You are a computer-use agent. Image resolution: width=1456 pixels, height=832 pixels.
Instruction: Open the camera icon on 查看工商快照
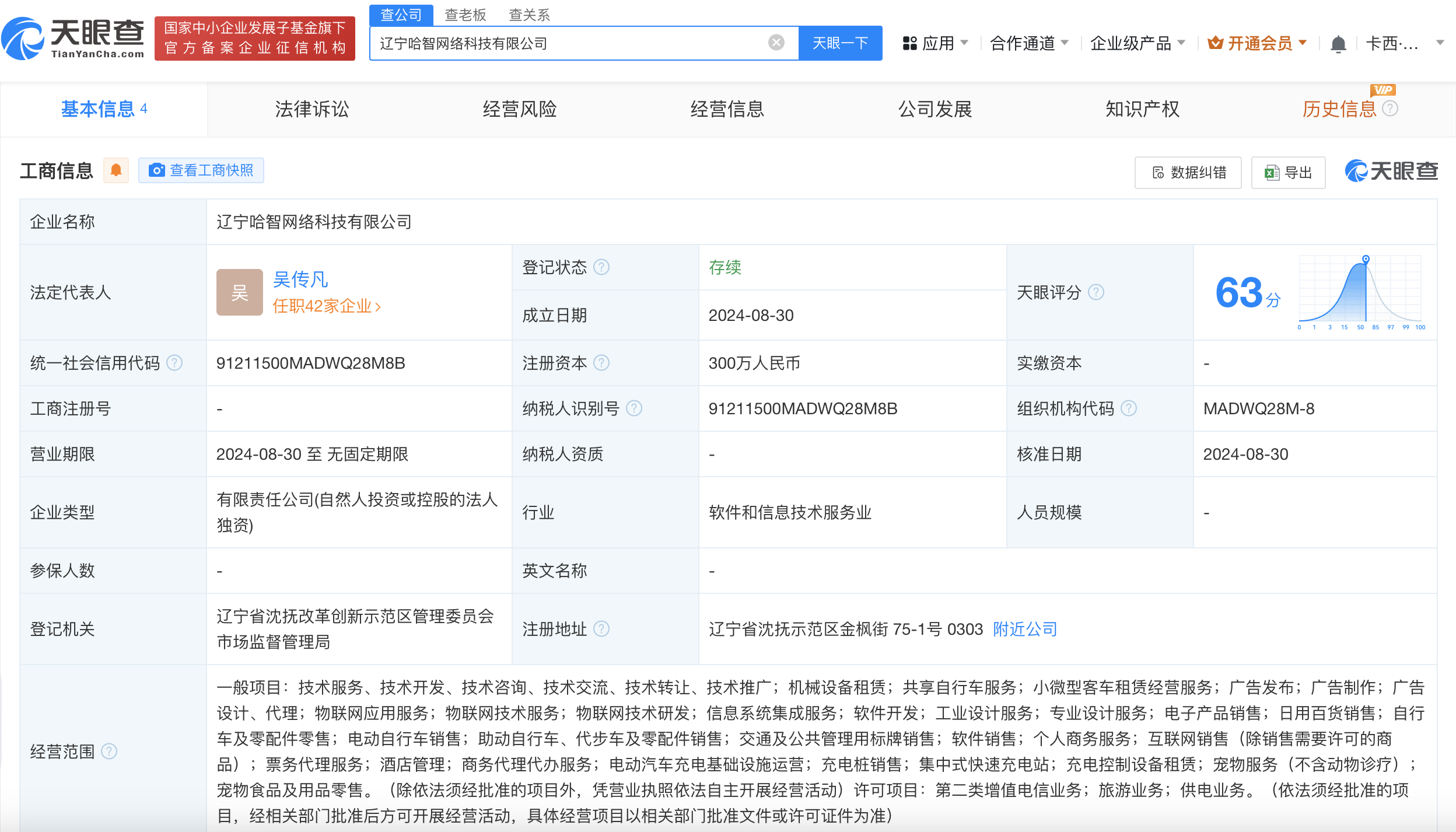click(x=156, y=170)
